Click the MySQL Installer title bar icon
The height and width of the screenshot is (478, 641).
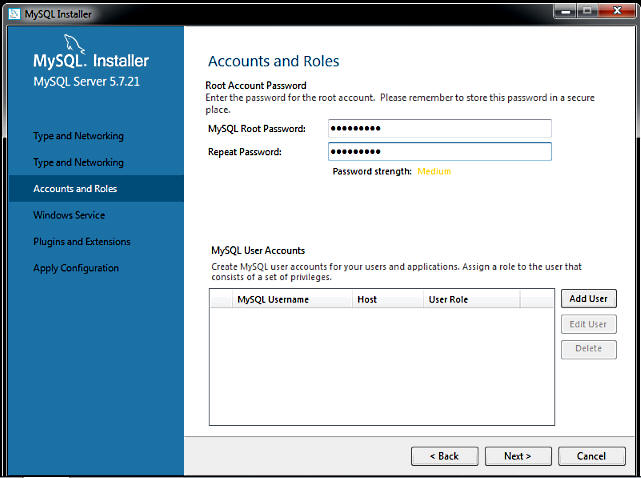pyautogui.click(x=14, y=14)
